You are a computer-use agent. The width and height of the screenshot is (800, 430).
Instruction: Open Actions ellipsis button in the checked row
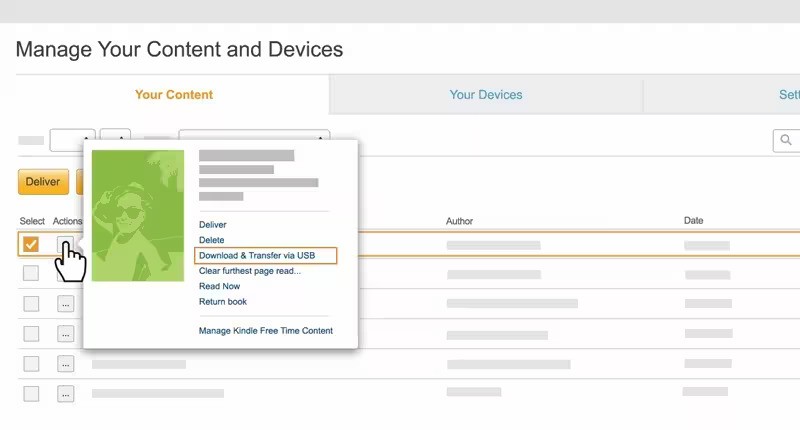65,244
